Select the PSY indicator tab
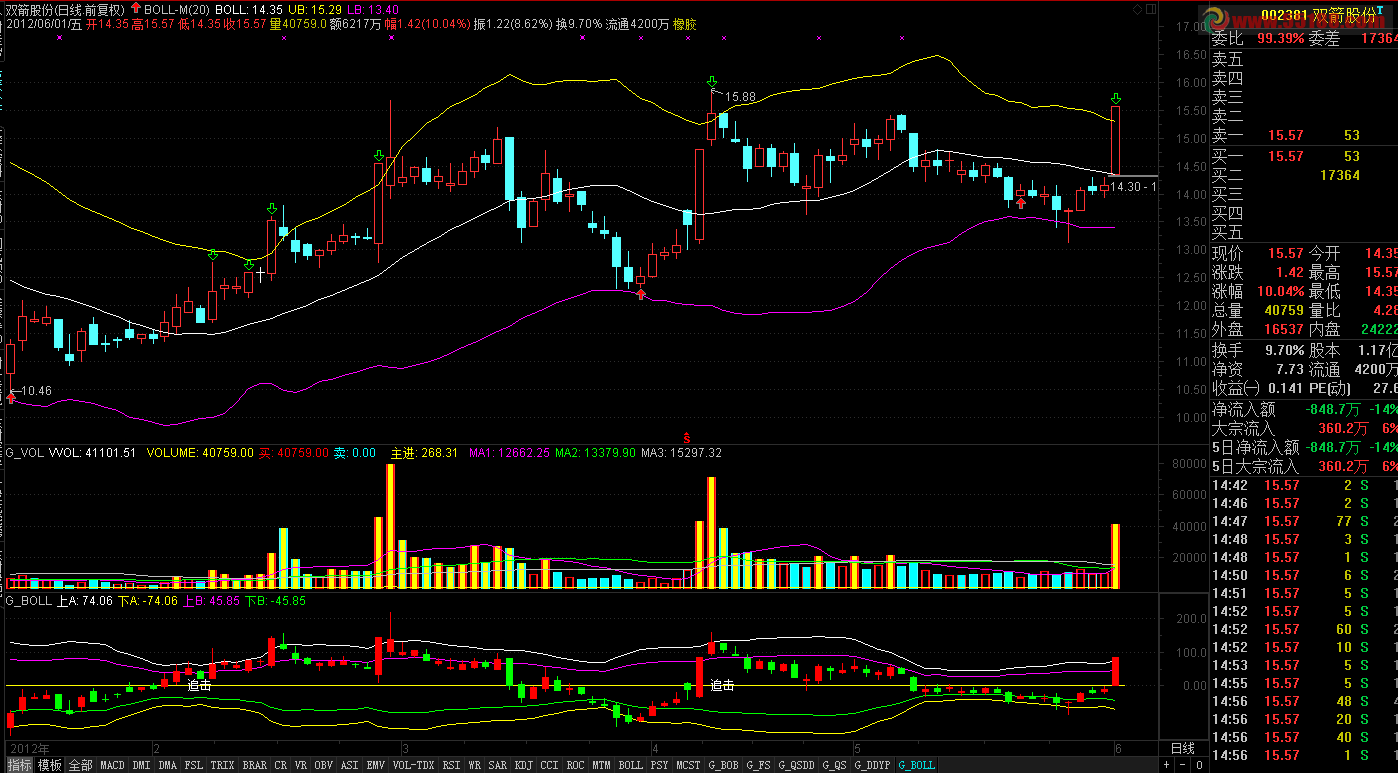Screen dimensions: 1398x773 (659, 765)
